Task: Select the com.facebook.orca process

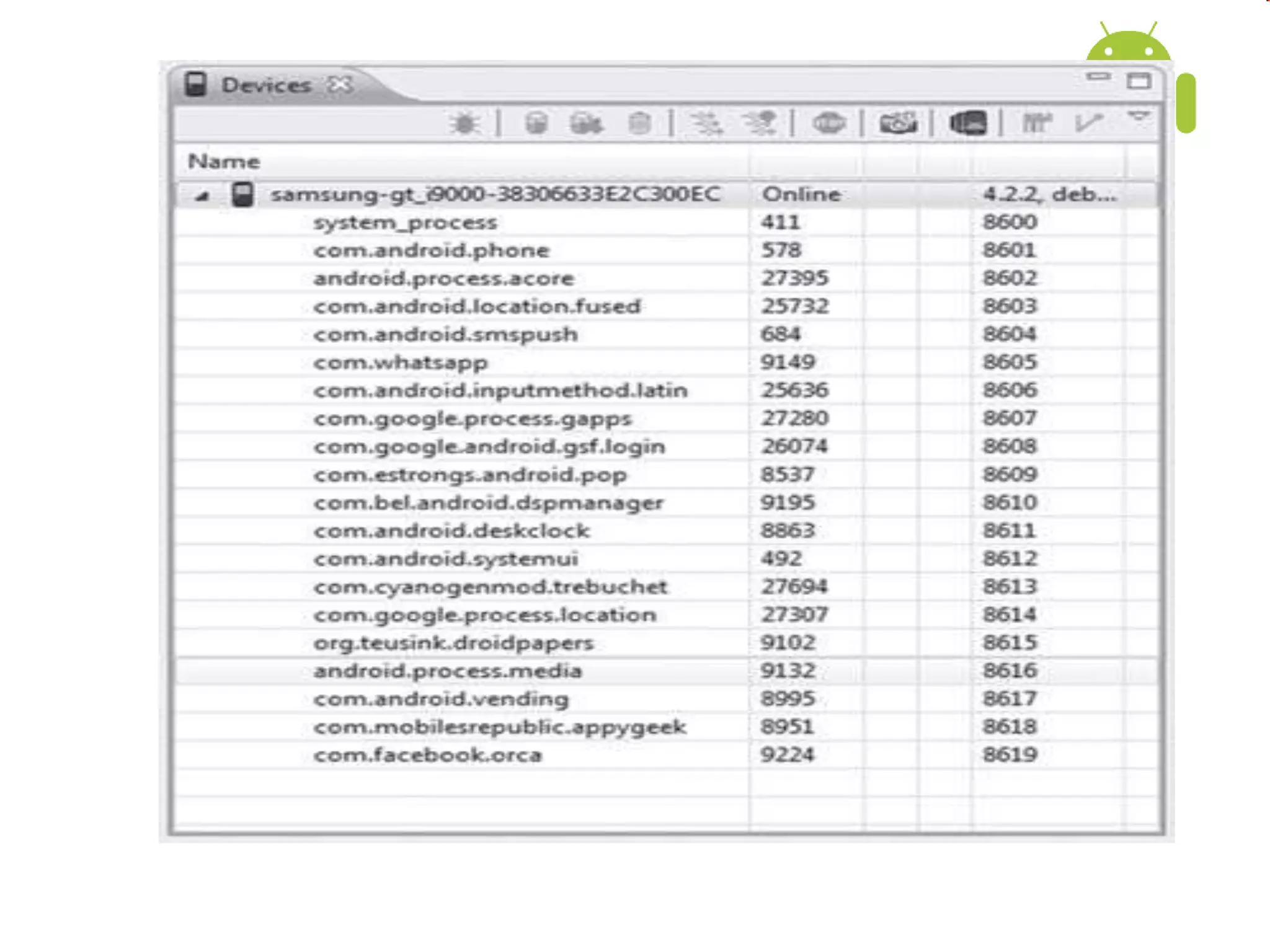Action: coord(427,756)
